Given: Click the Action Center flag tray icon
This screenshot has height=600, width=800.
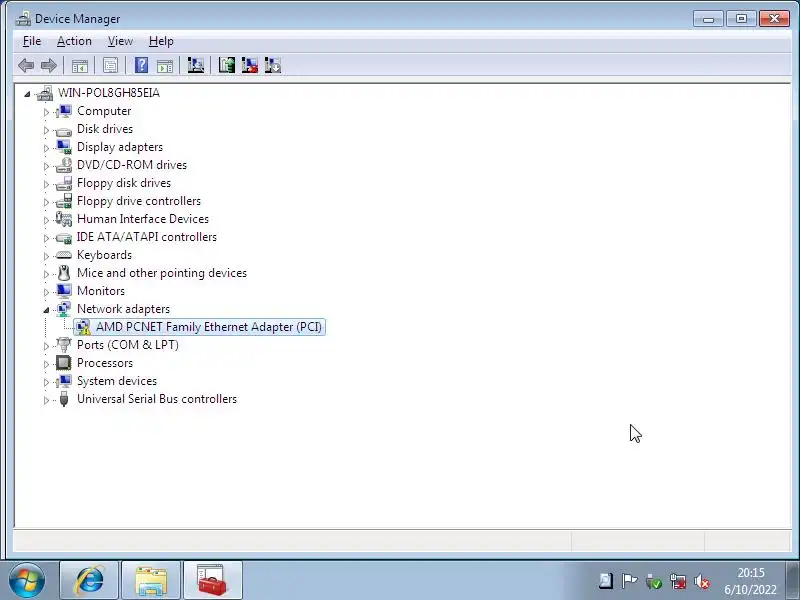Looking at the screenshot, I should [630, 581].
